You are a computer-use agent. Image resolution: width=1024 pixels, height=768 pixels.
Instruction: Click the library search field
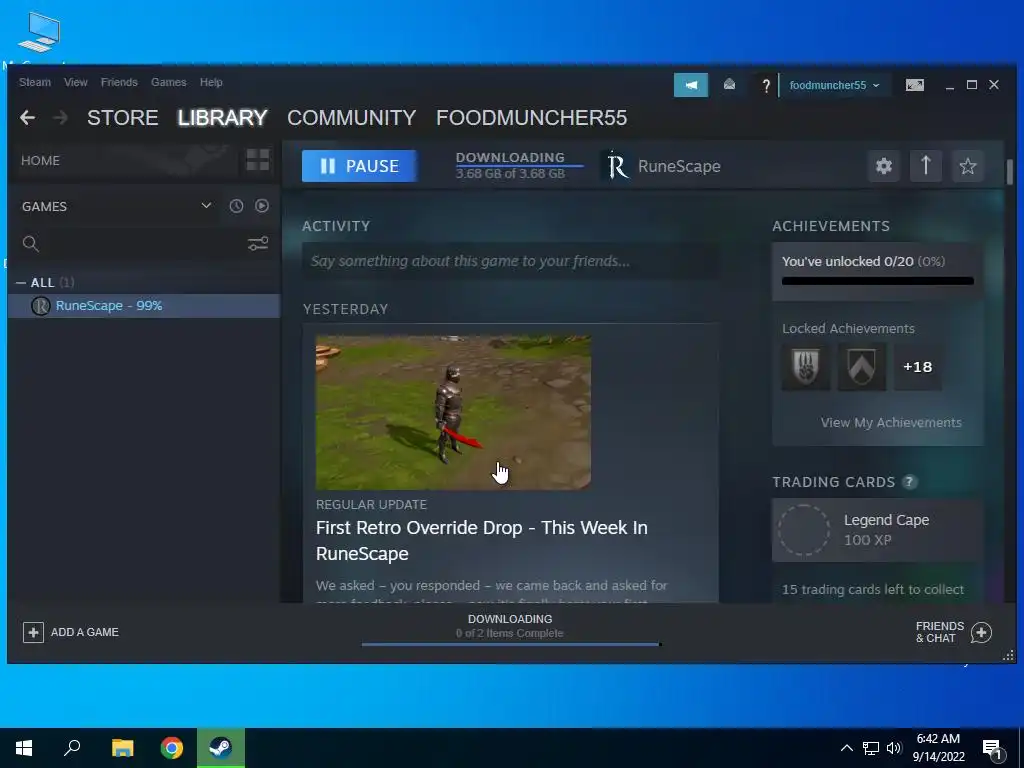point(144,244)
